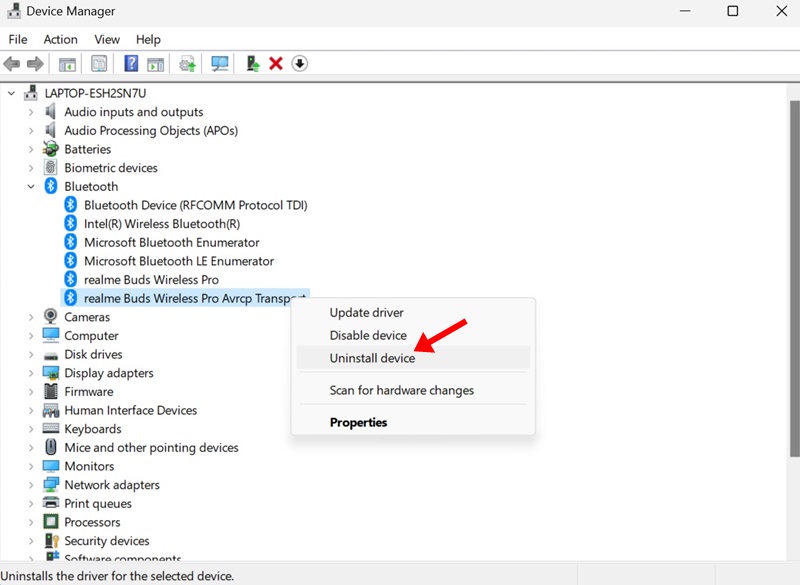Expand the Network adapters category
The image size is (800, 585).
coord(31,485)
